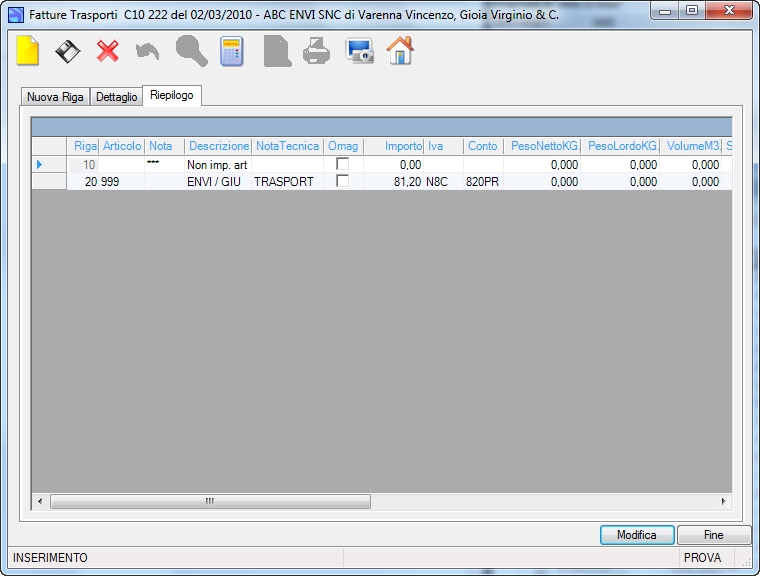Toggle the Omag checkbox on row 20

[343, 181]
